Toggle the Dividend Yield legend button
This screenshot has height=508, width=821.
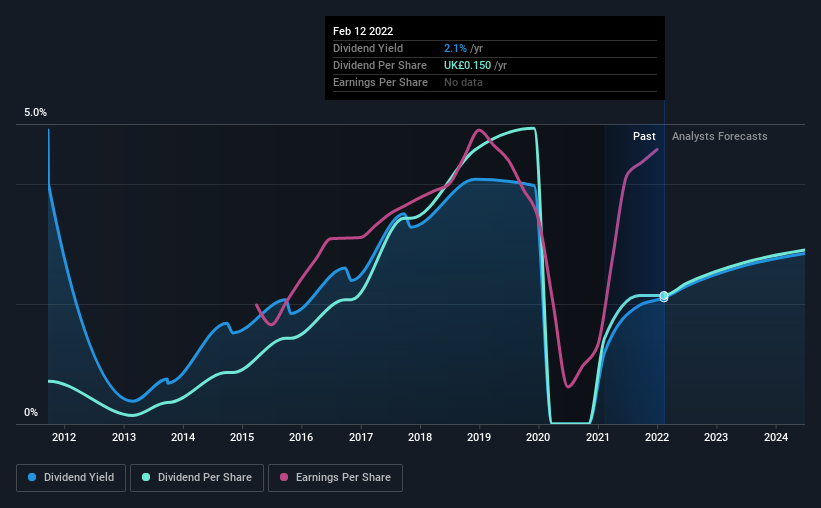[71, 478]
